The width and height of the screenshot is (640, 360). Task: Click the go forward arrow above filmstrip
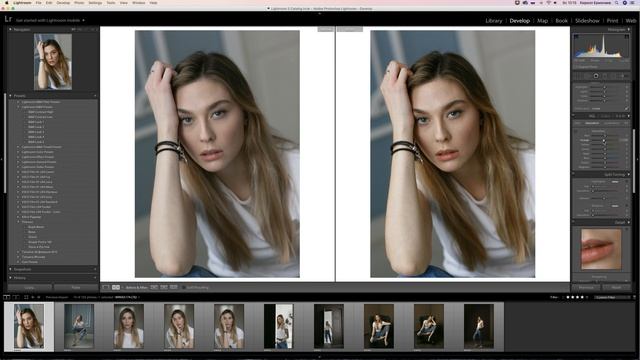point(39,297)
